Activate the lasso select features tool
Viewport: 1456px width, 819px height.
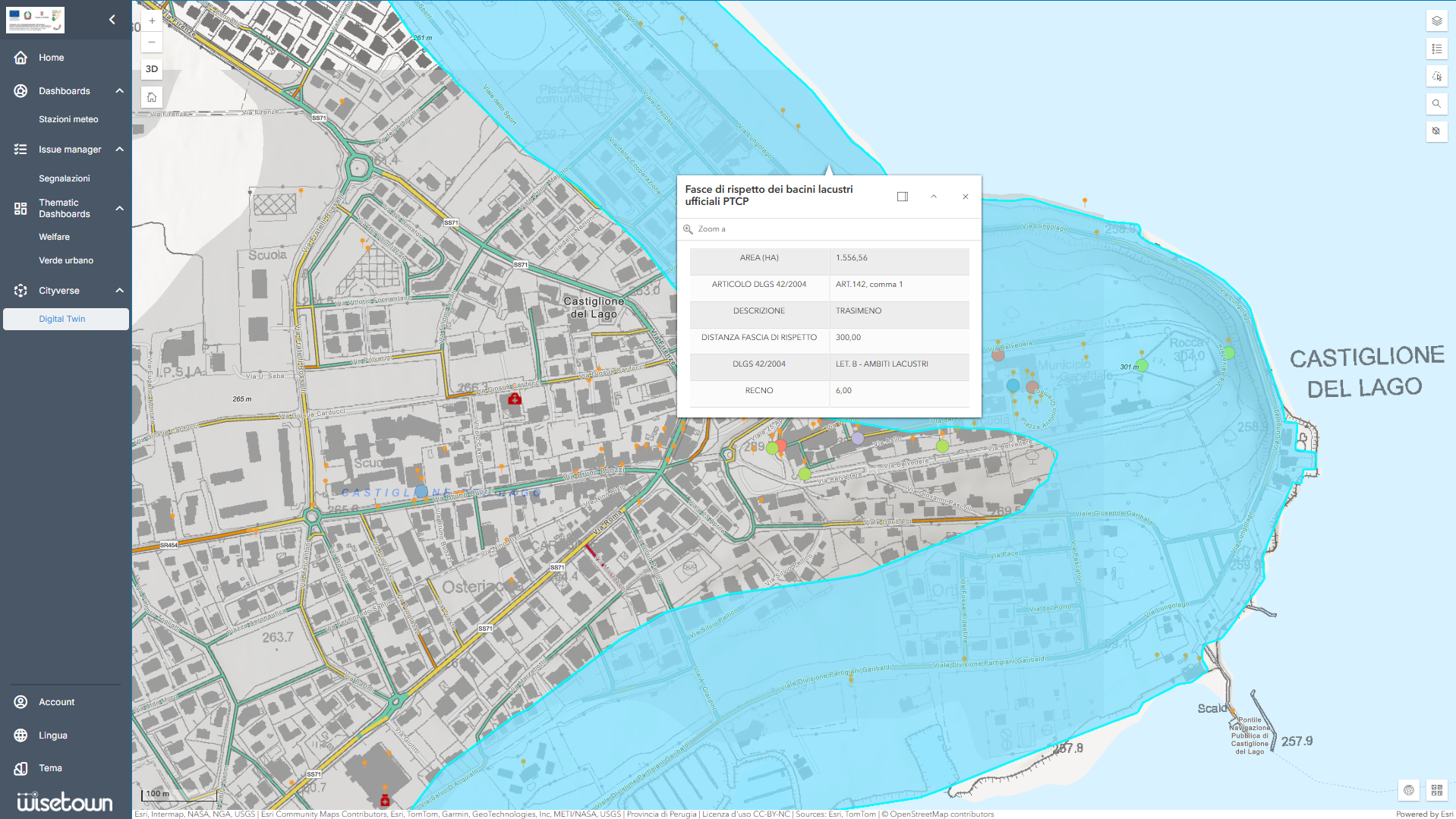[1436, 76]
